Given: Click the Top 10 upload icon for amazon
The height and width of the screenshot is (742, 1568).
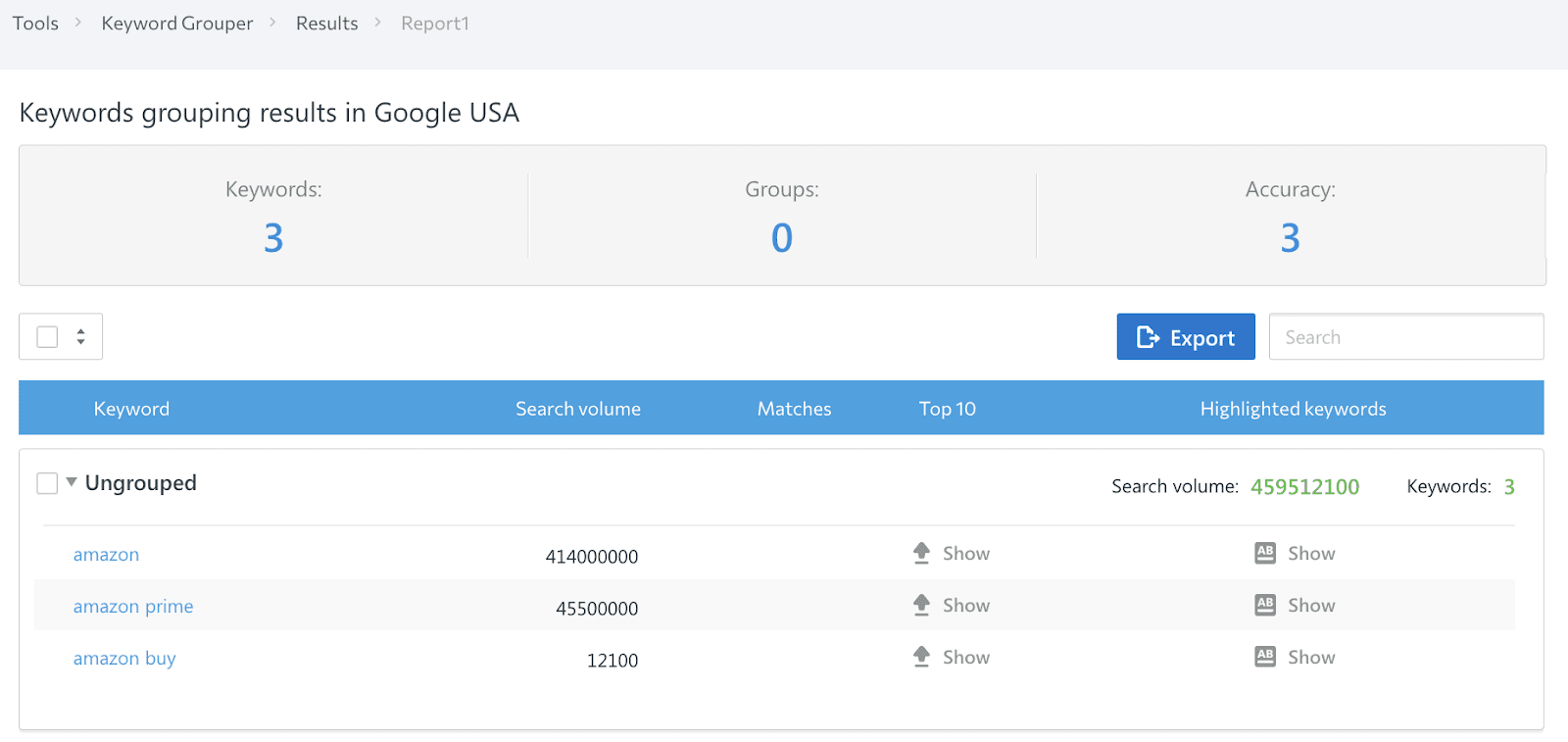Looking at the screenshot, I should pos(921,554).
